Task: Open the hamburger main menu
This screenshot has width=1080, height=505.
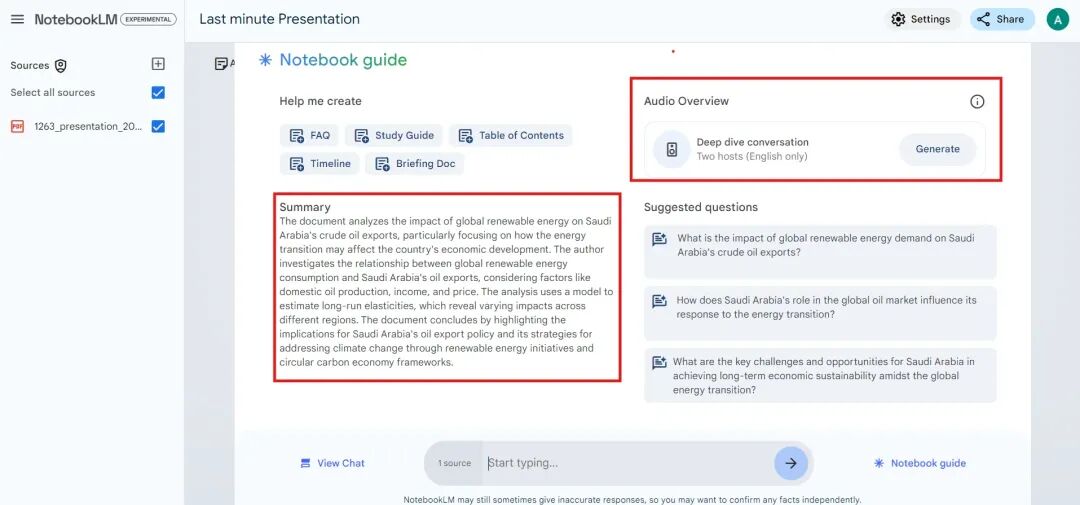Action: pyautogui.click(x=17, y=19)
